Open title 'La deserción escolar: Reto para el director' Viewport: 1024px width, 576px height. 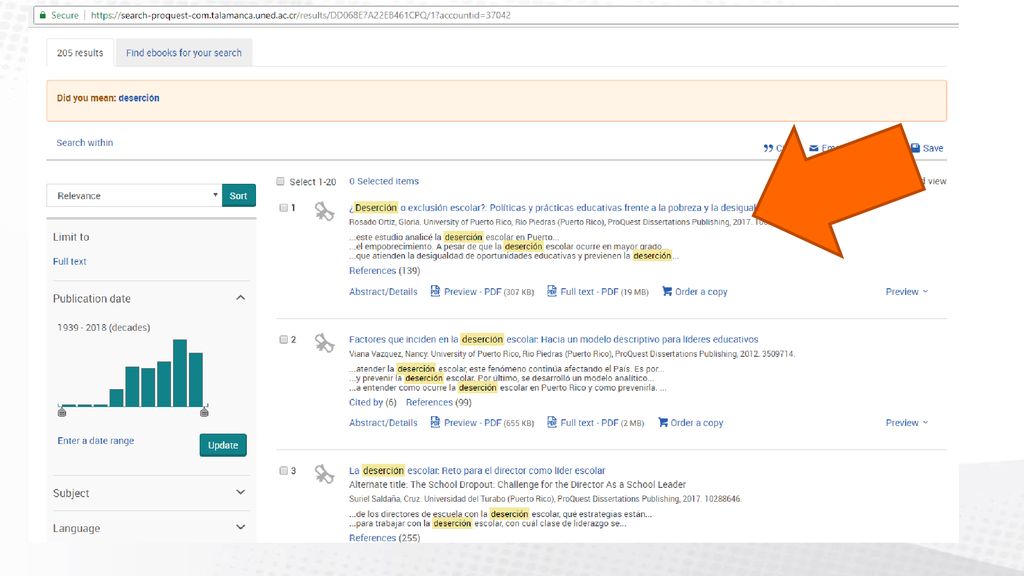click(x=477, y=470)
